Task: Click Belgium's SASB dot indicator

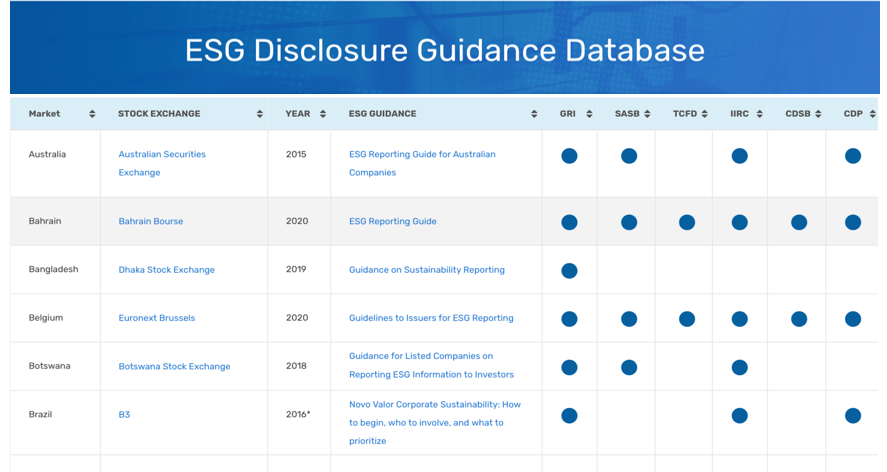Action: 628,319
